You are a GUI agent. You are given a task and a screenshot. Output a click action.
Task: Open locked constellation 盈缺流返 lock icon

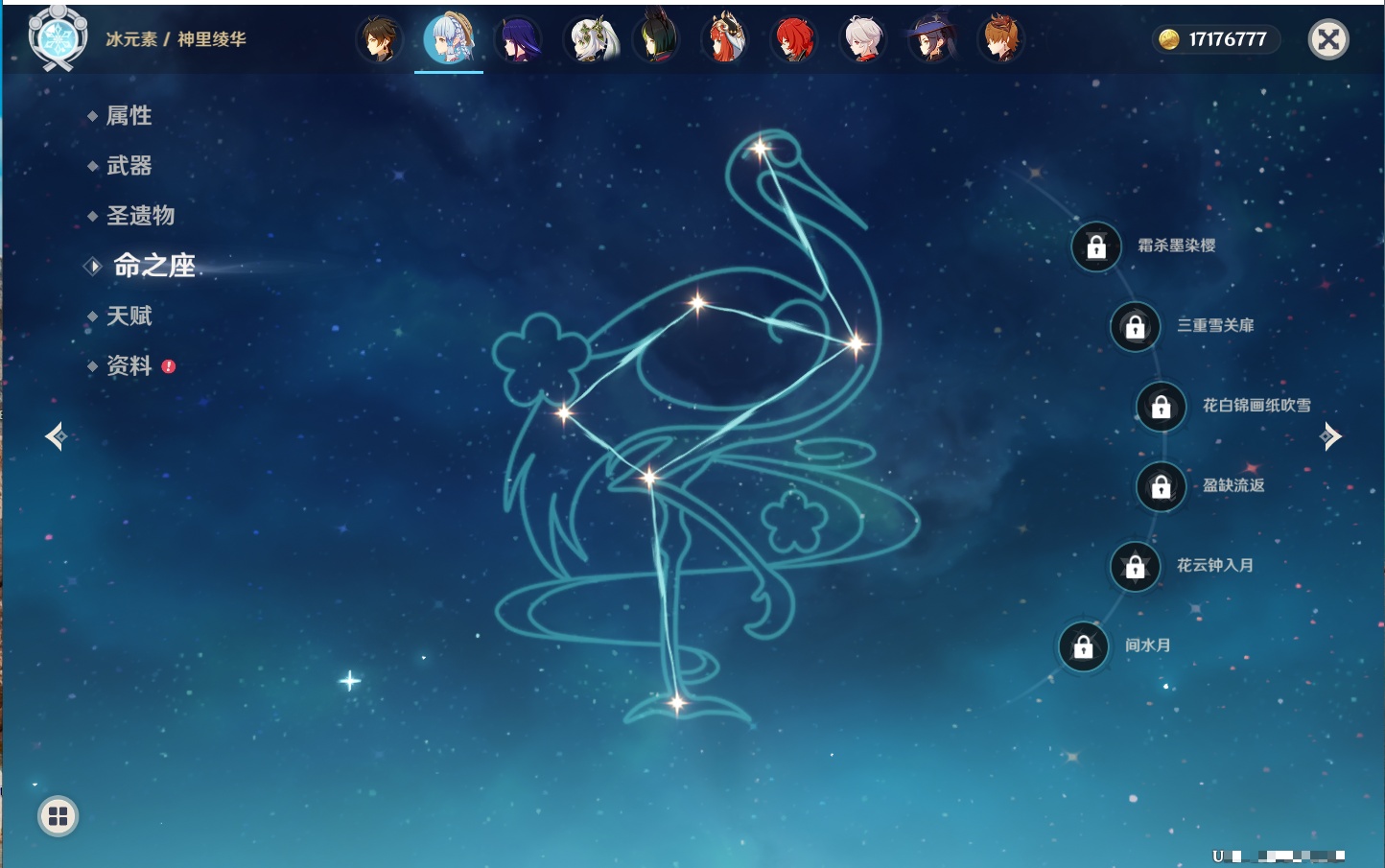1161,486
